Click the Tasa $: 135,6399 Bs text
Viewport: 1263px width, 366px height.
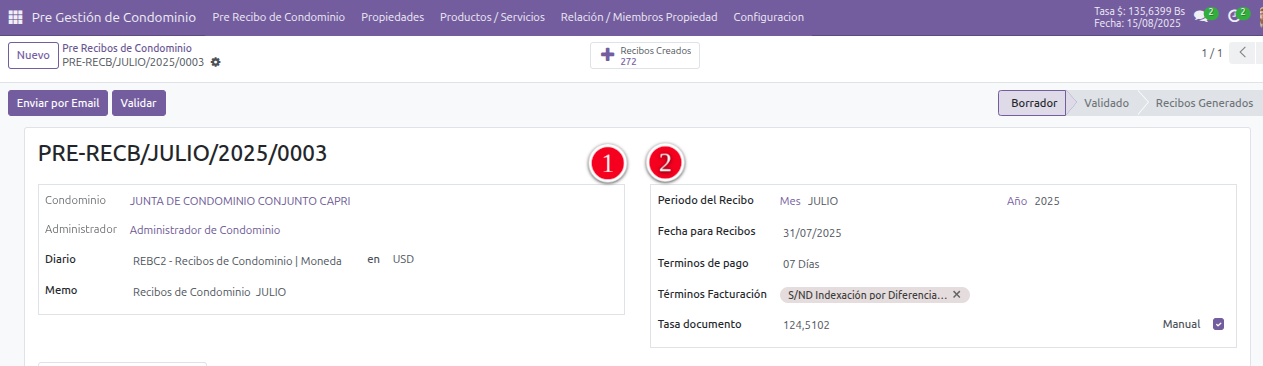click(1140, 11)
